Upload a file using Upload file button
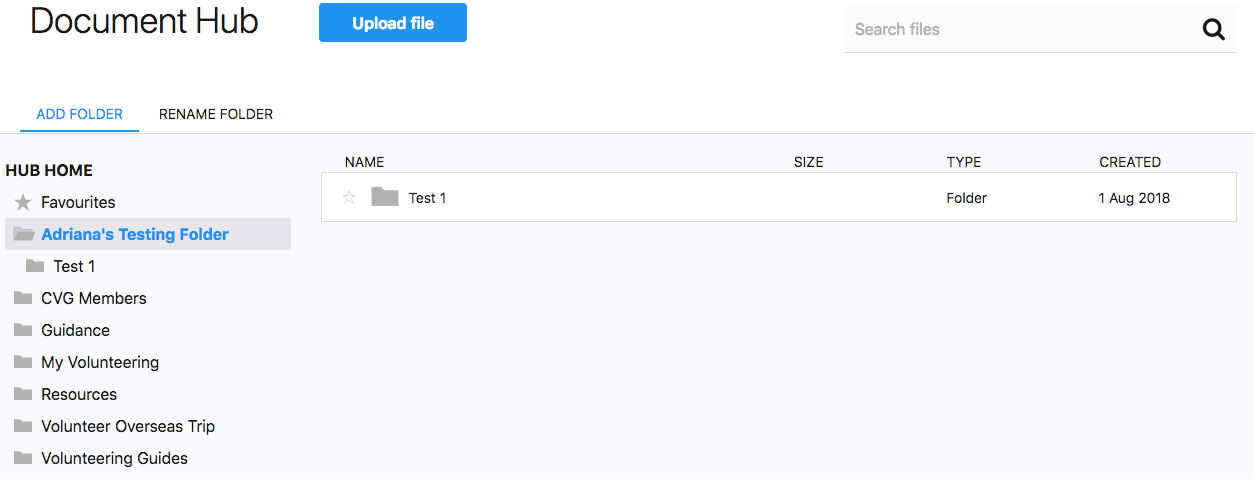This screenshot has height=479, width=1253. [x=393, y=23]
